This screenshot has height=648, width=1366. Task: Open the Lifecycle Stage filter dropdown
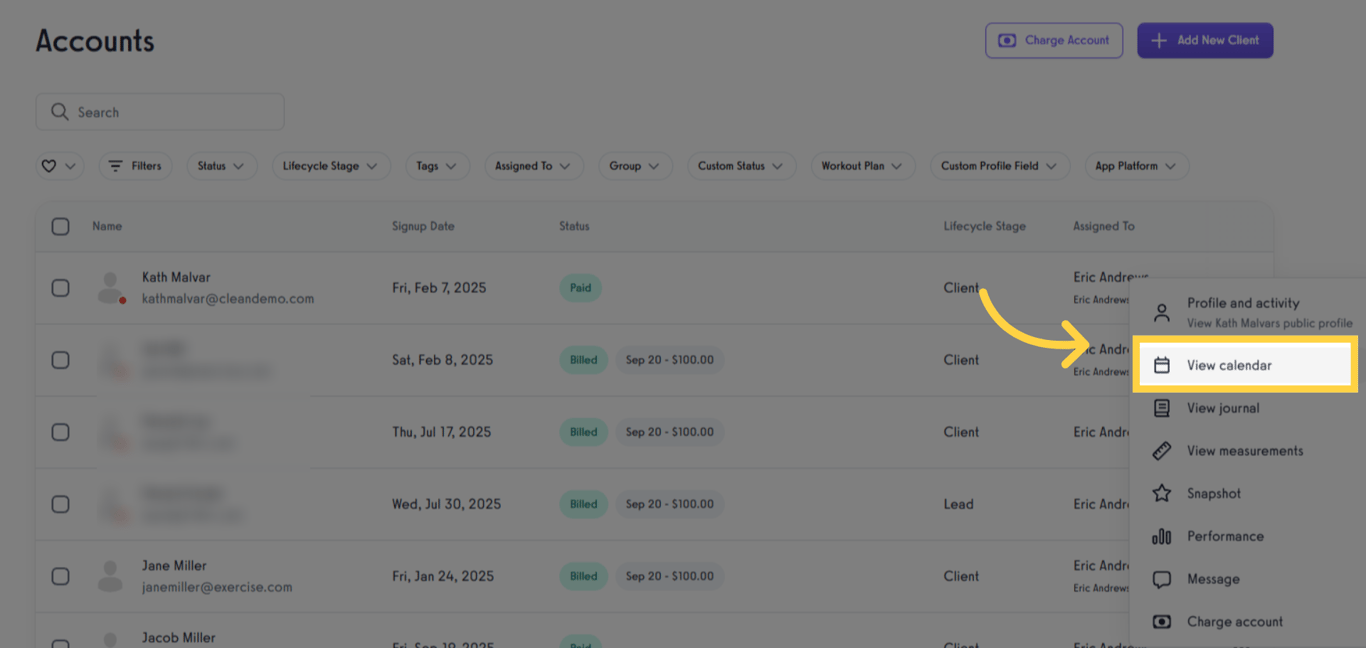click(x=331, y=165)
